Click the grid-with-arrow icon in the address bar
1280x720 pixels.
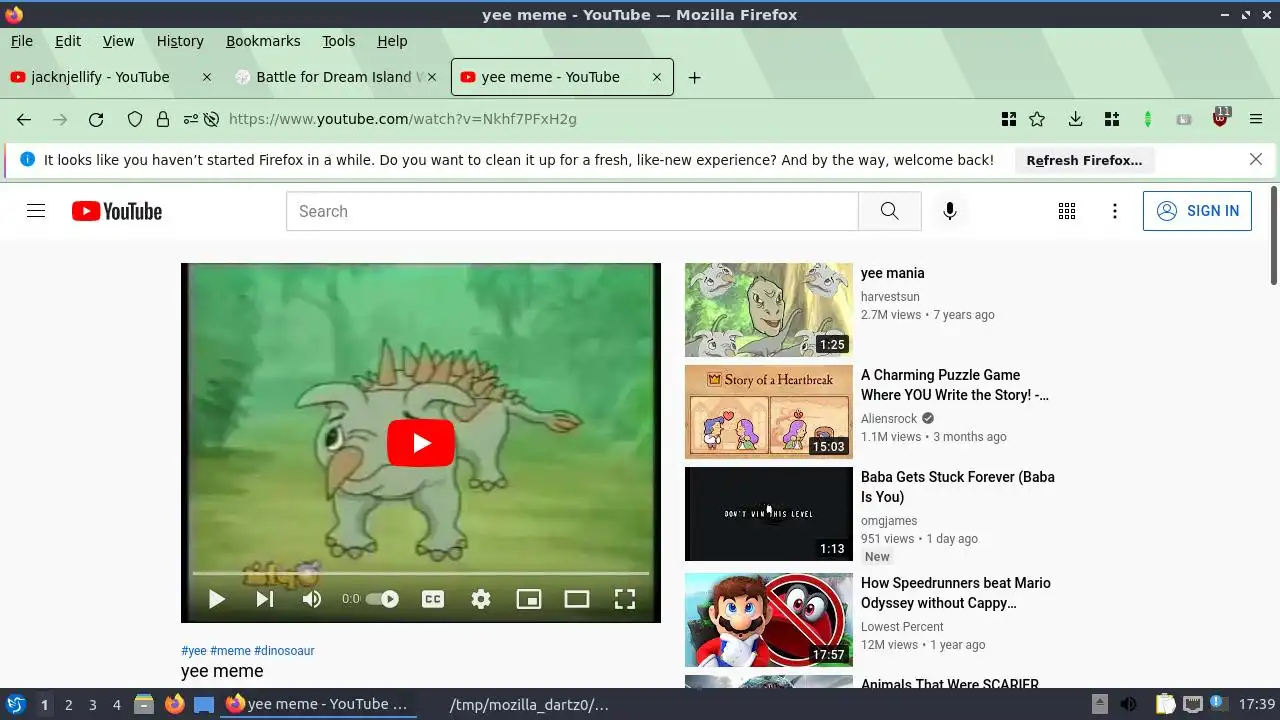(1009, 119)
